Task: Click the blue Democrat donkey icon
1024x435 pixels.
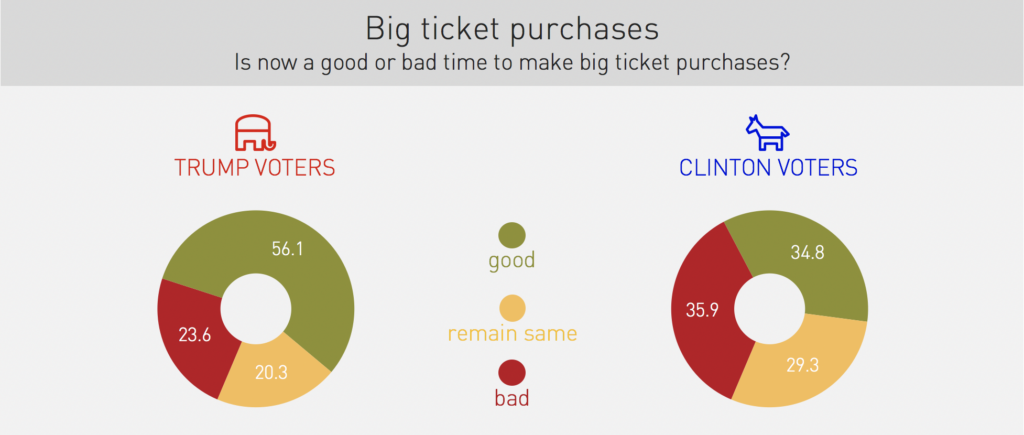Action: point(767,132)
